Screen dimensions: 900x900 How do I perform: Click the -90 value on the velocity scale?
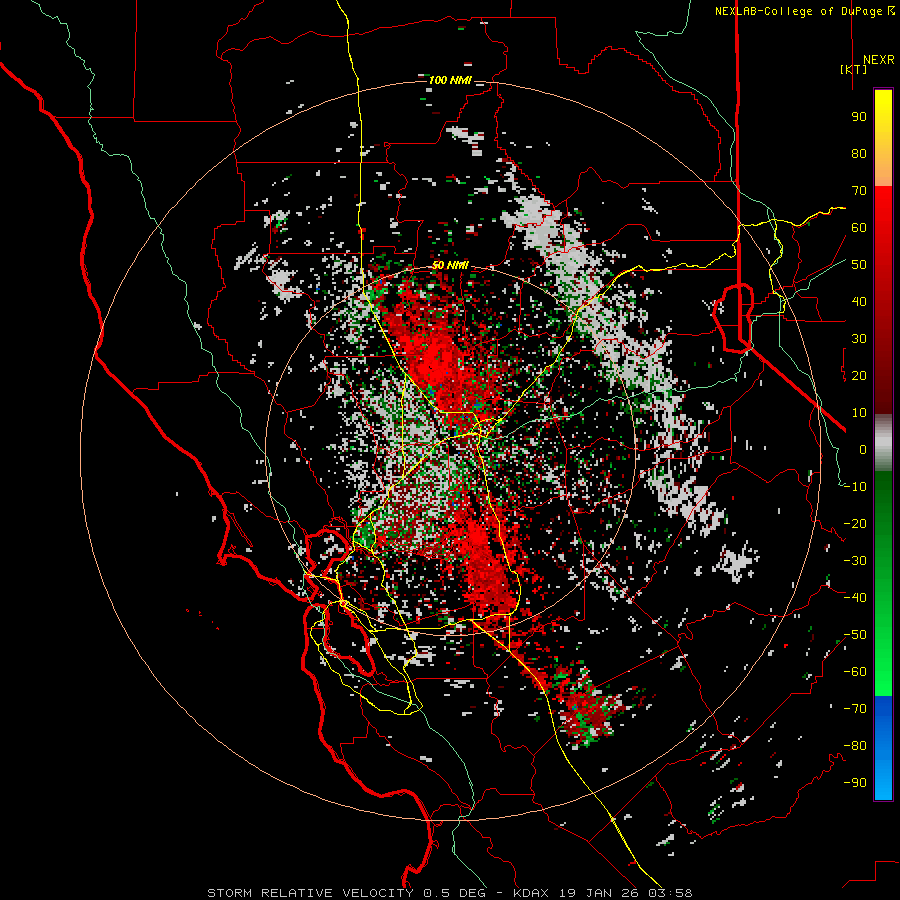855,783
